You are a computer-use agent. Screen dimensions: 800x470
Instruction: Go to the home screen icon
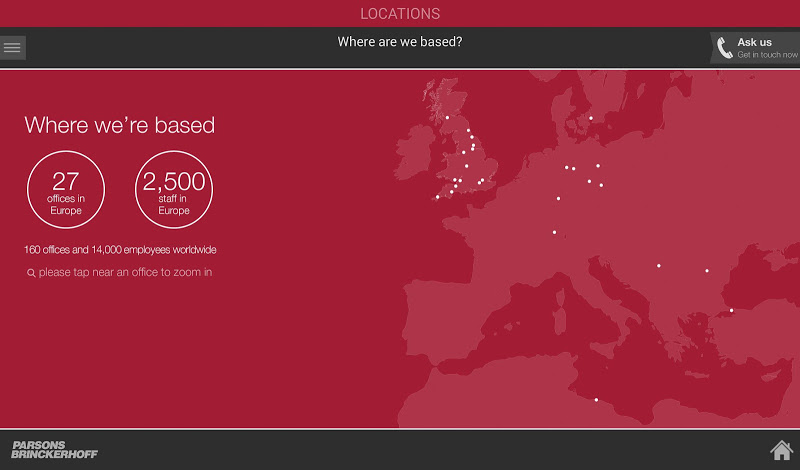[781, 450]
